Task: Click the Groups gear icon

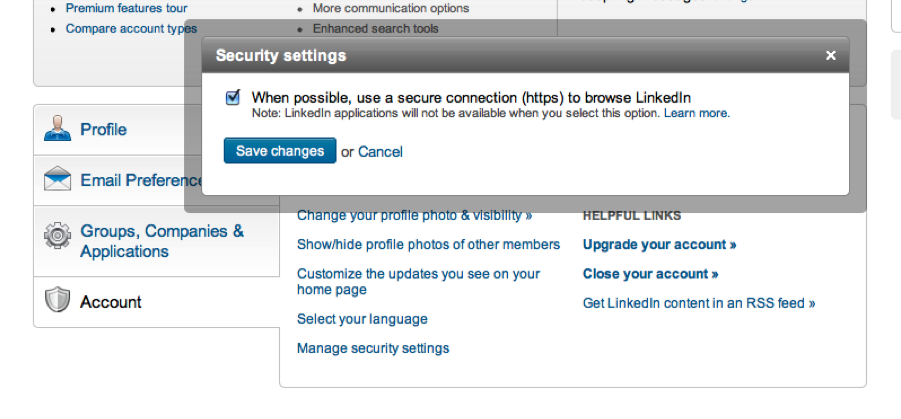Action: tap(57, 237)
